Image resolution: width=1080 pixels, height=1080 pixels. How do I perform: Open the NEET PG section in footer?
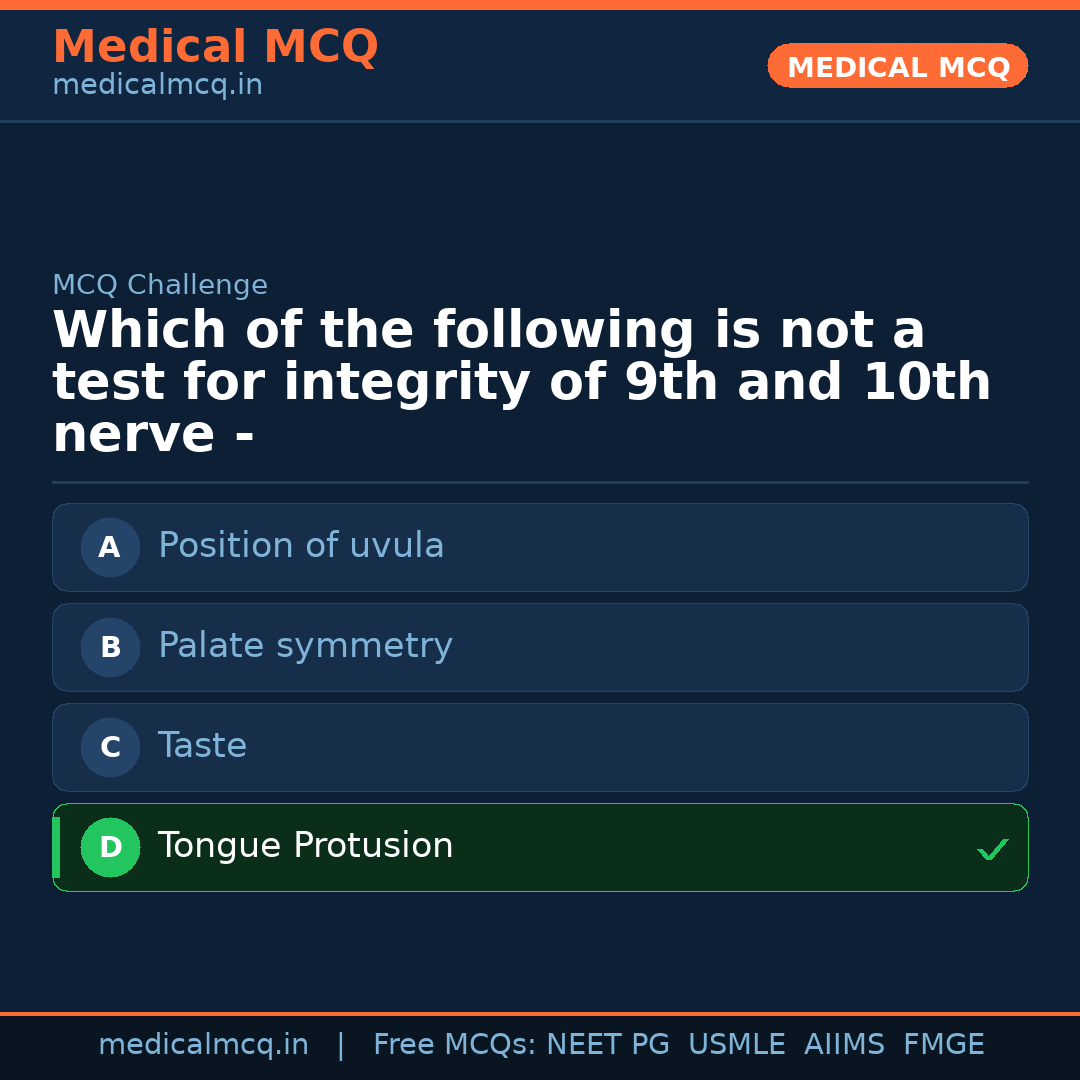coord(607,1044)
